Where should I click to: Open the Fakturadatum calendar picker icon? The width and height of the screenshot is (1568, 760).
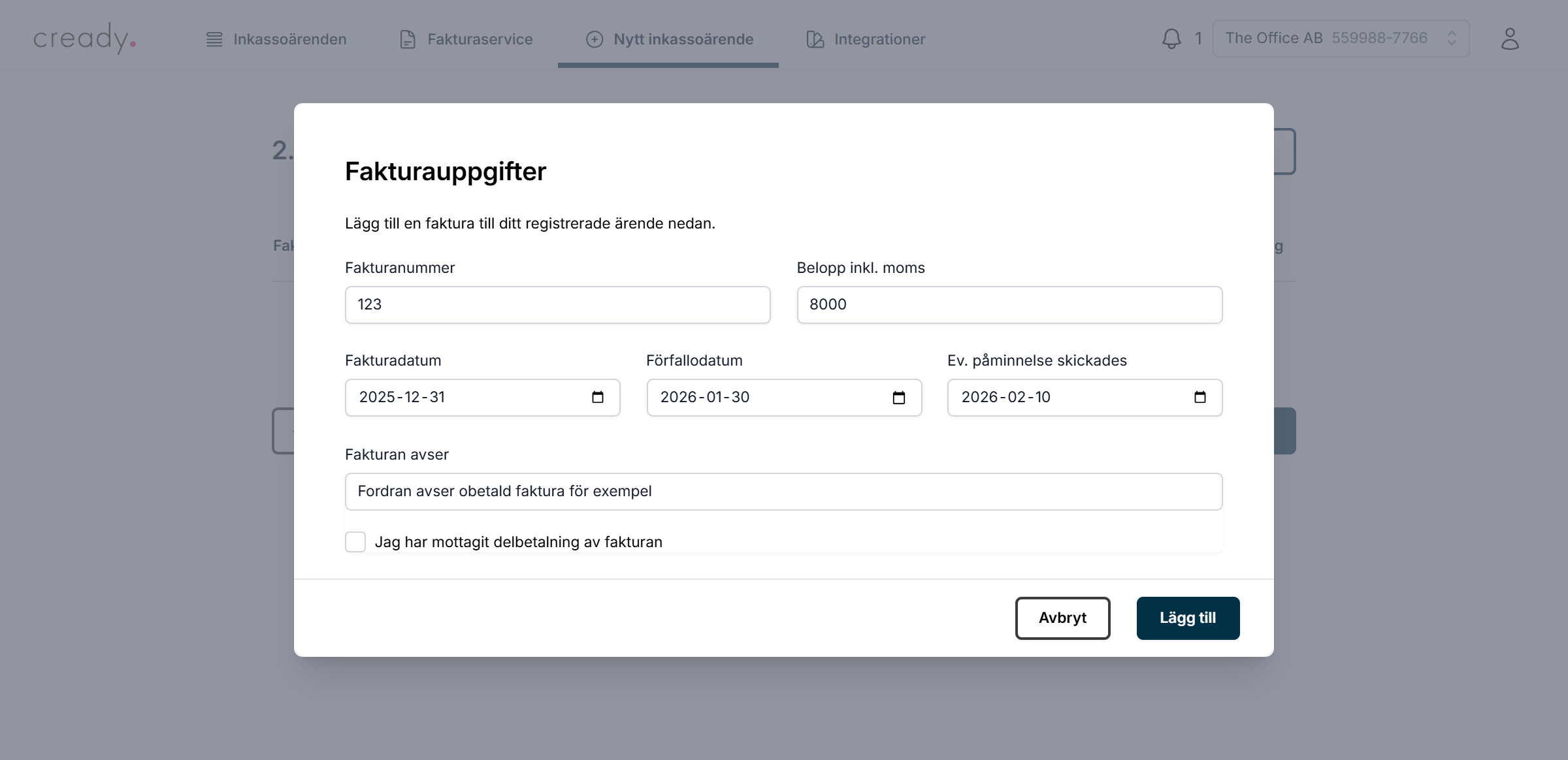tap(597, 397)
